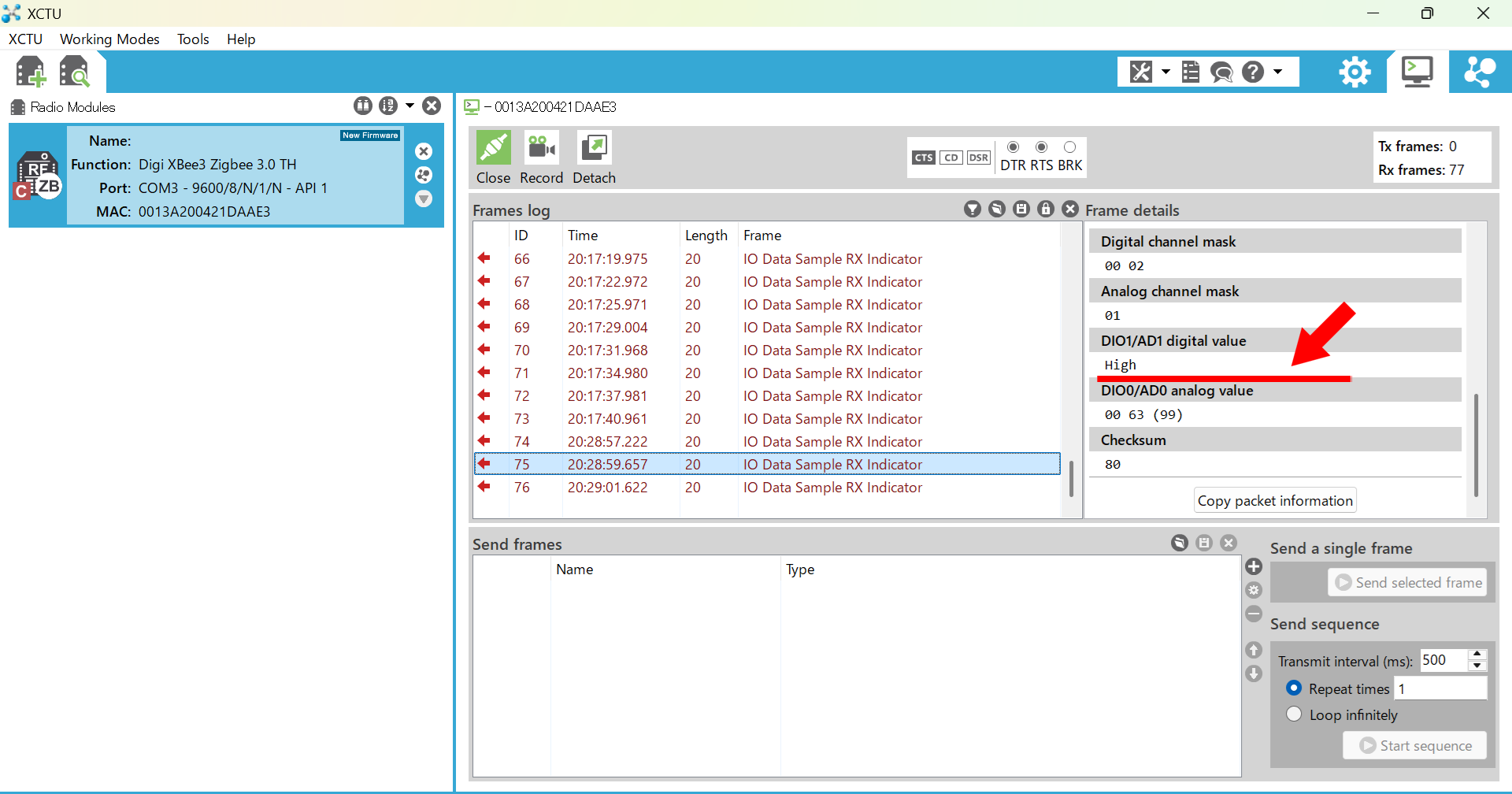Switch to Configuration working mode gear

point(1354,72)
